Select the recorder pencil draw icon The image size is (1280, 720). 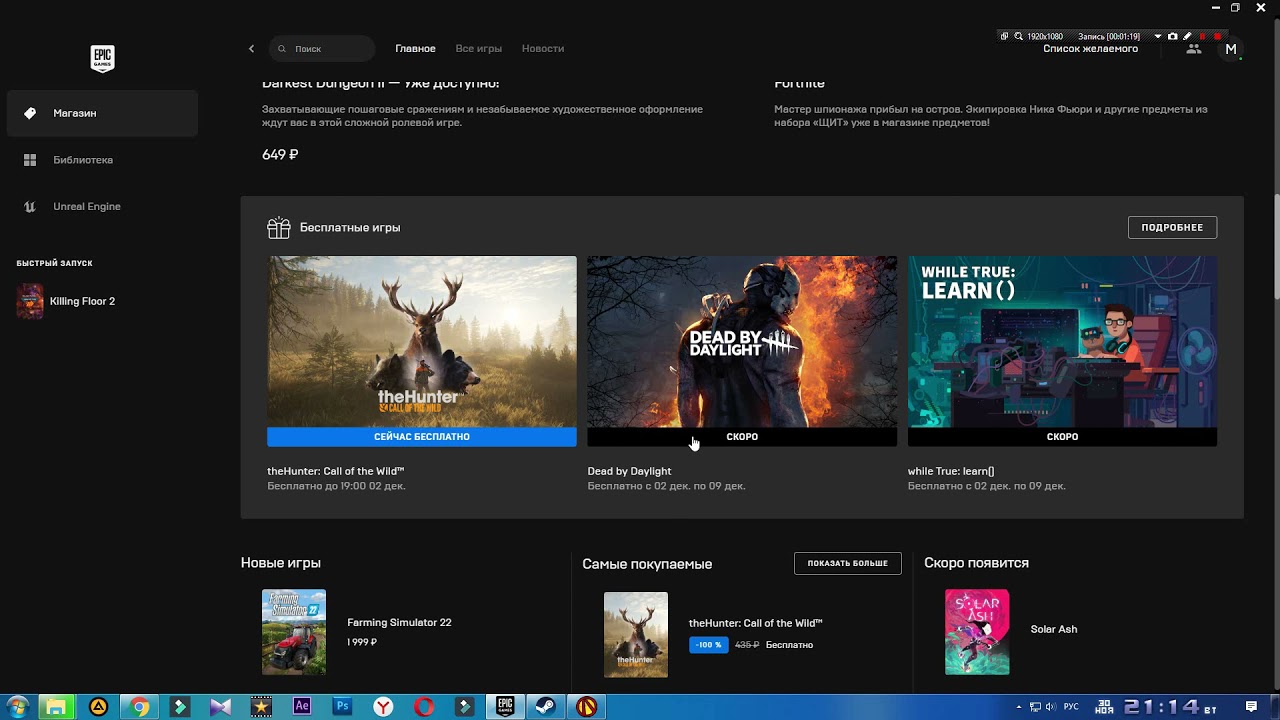point(1187,36)
